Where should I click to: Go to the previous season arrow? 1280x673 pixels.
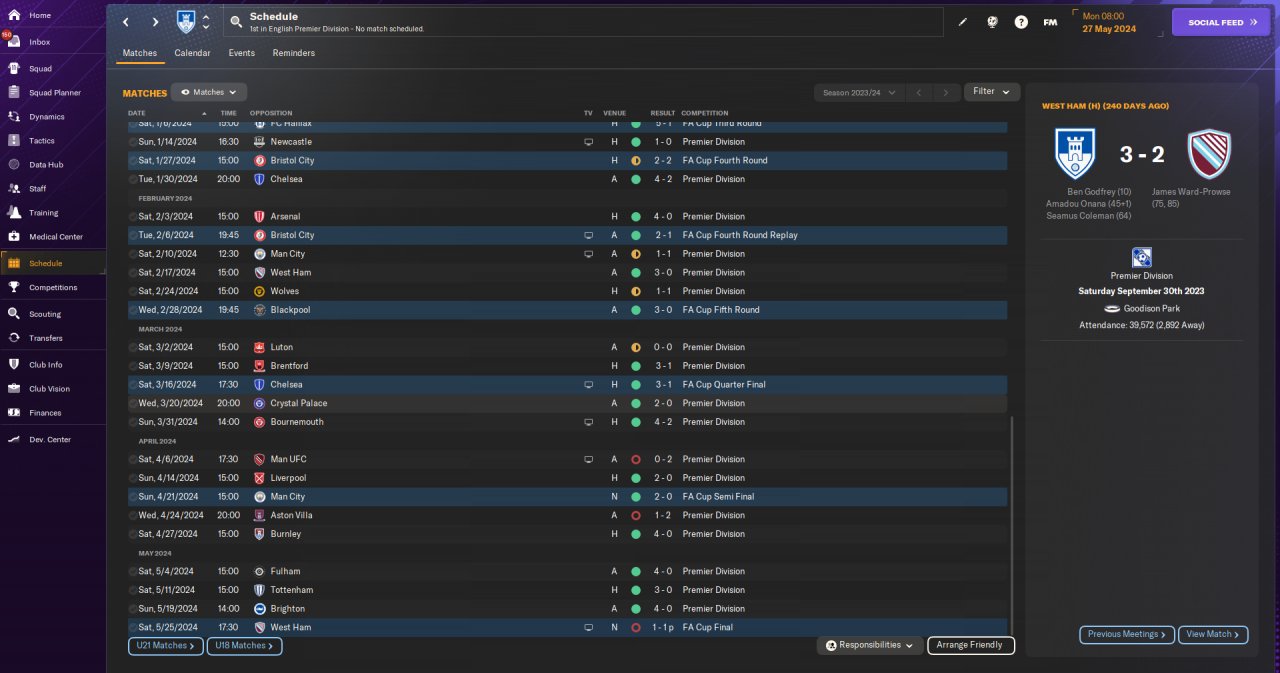(918, 92)
